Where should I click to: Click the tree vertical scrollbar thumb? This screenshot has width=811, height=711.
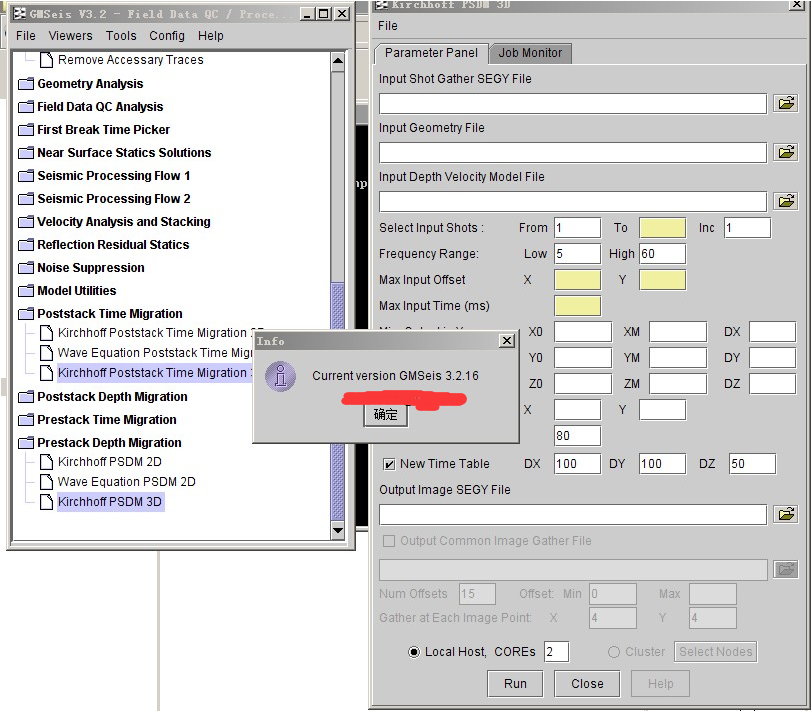click(x=338, y=401)
